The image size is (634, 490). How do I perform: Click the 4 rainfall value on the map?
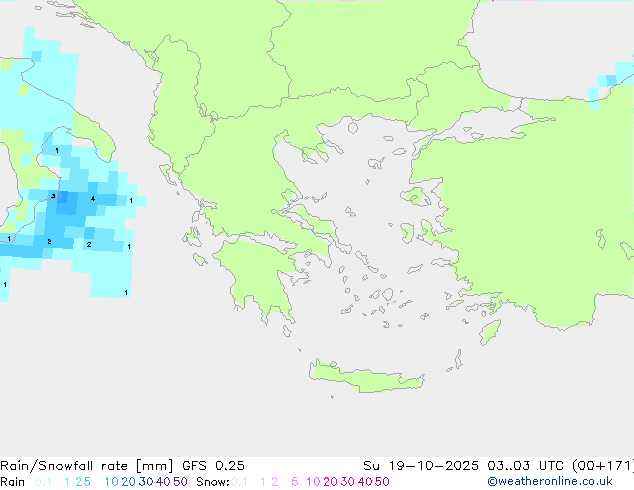click(x=93, y=199)
